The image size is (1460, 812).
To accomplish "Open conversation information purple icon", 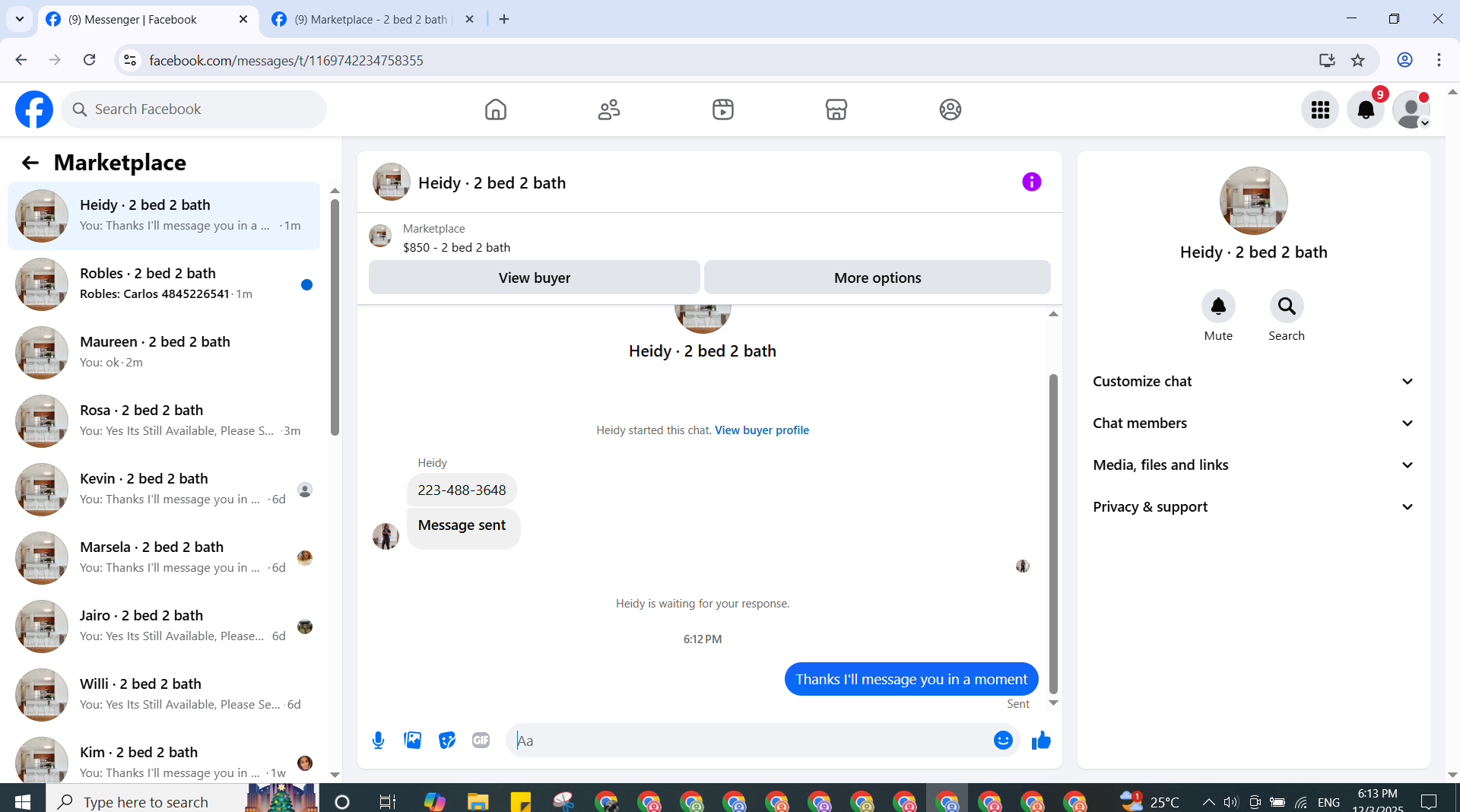I will 1031,182.
